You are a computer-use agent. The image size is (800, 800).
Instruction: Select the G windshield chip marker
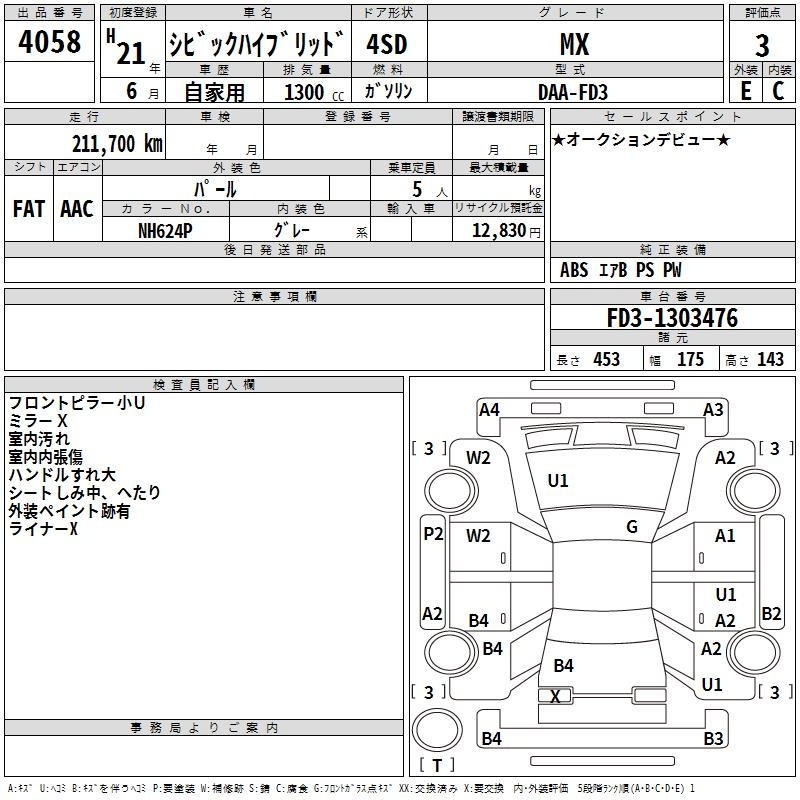click(632, 527)
